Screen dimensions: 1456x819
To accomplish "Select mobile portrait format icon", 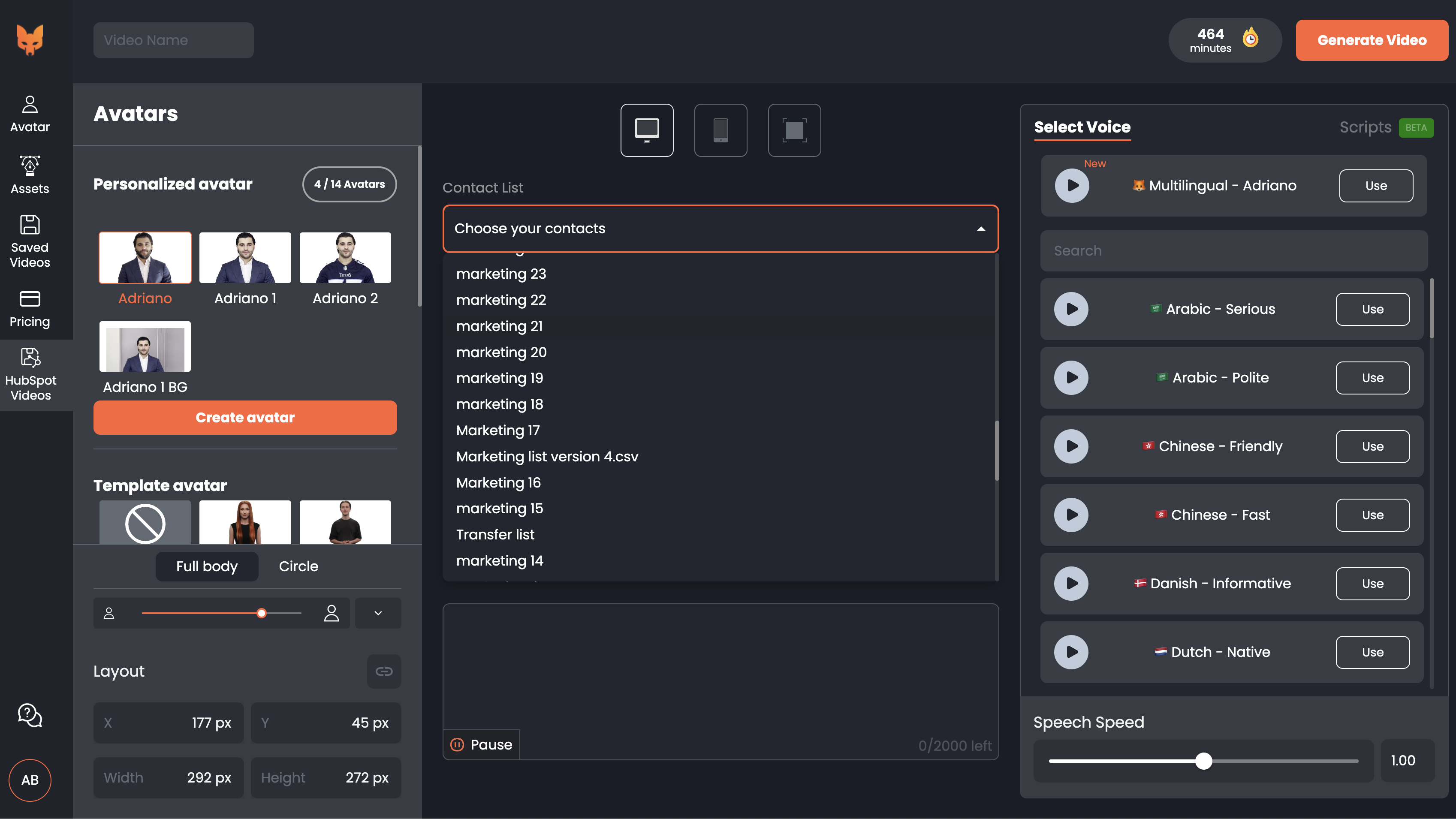I will (x=720, y=130).
